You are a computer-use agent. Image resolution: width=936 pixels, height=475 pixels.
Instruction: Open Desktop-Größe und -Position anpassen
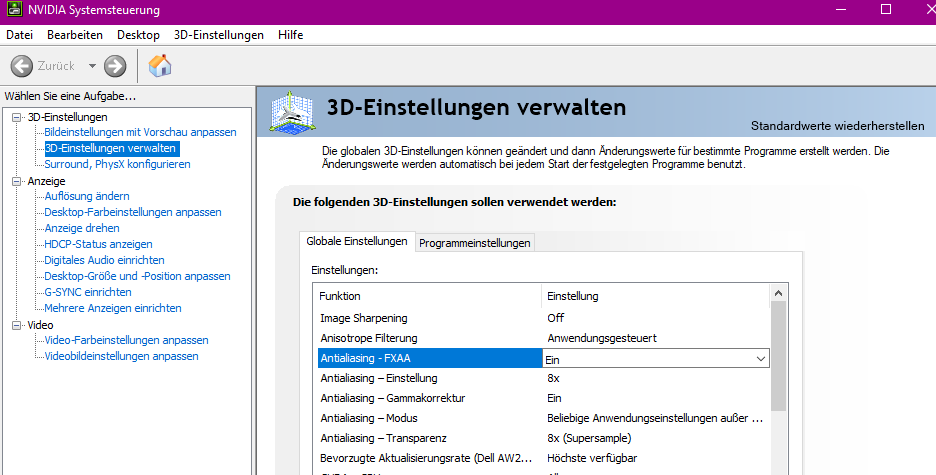point(137,276)
